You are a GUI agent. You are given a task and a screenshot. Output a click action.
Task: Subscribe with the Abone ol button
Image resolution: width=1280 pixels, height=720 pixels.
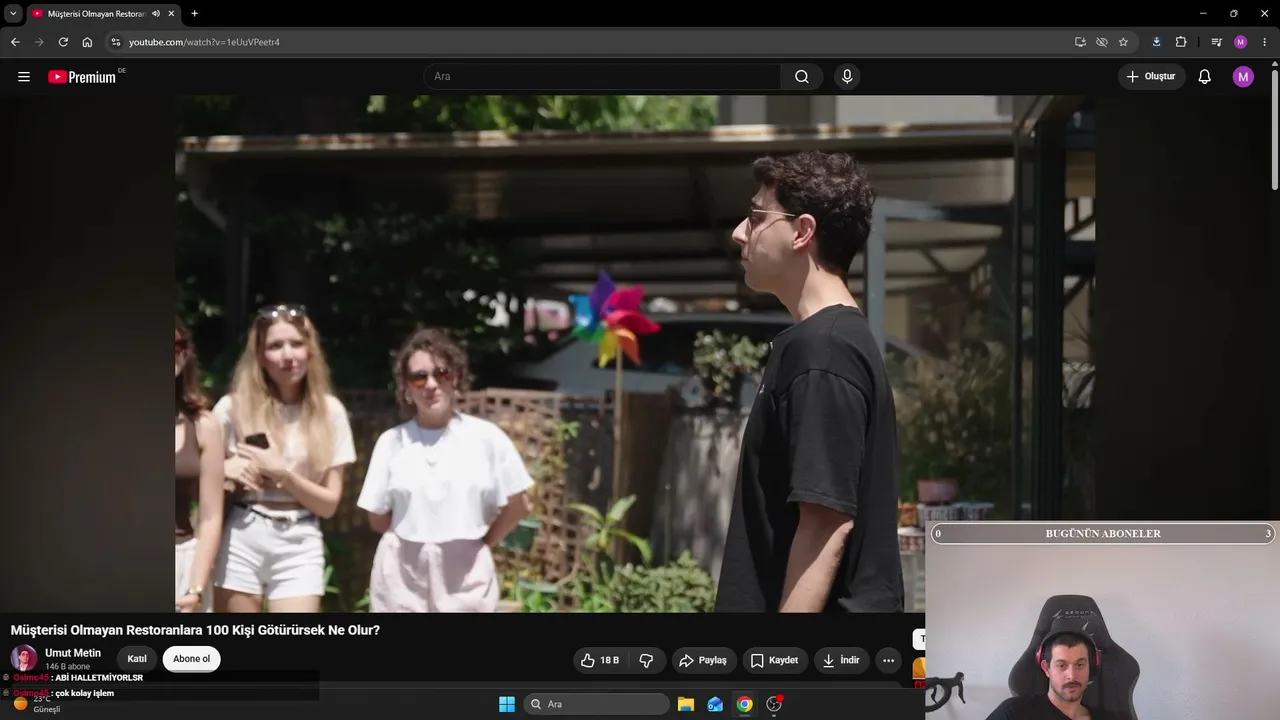[x=192, y=659]
